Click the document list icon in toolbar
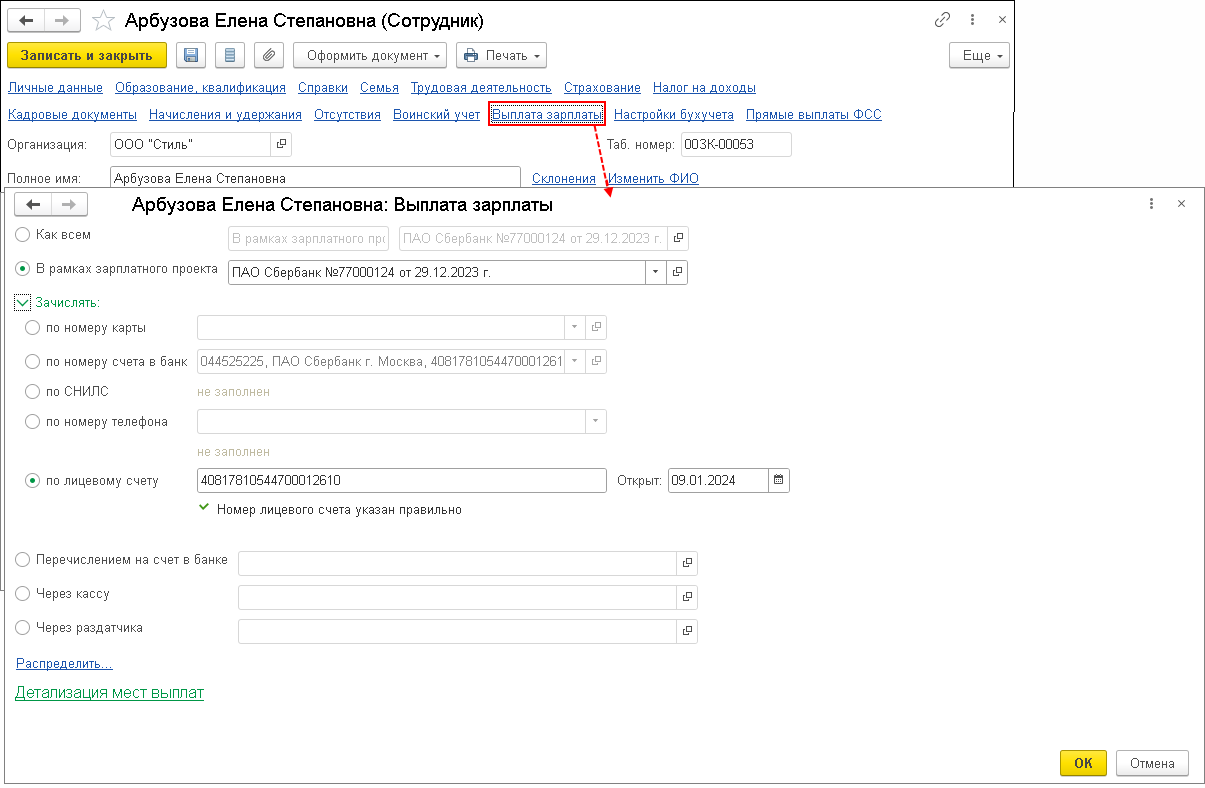Image resolution: width=1205 pixels, height=788 pixels. [x=231, y=56]
